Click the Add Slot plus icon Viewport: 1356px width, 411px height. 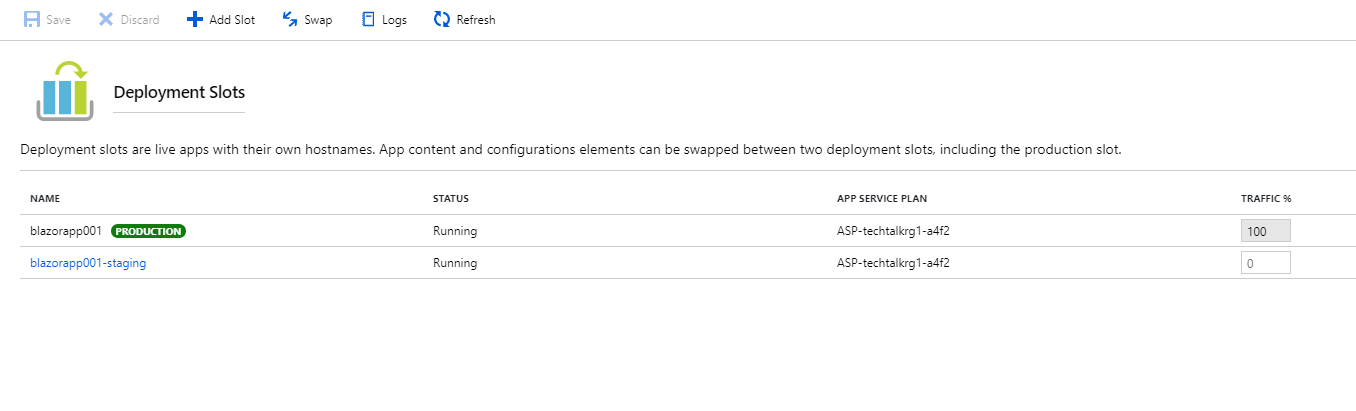click(x=194, y=19)
